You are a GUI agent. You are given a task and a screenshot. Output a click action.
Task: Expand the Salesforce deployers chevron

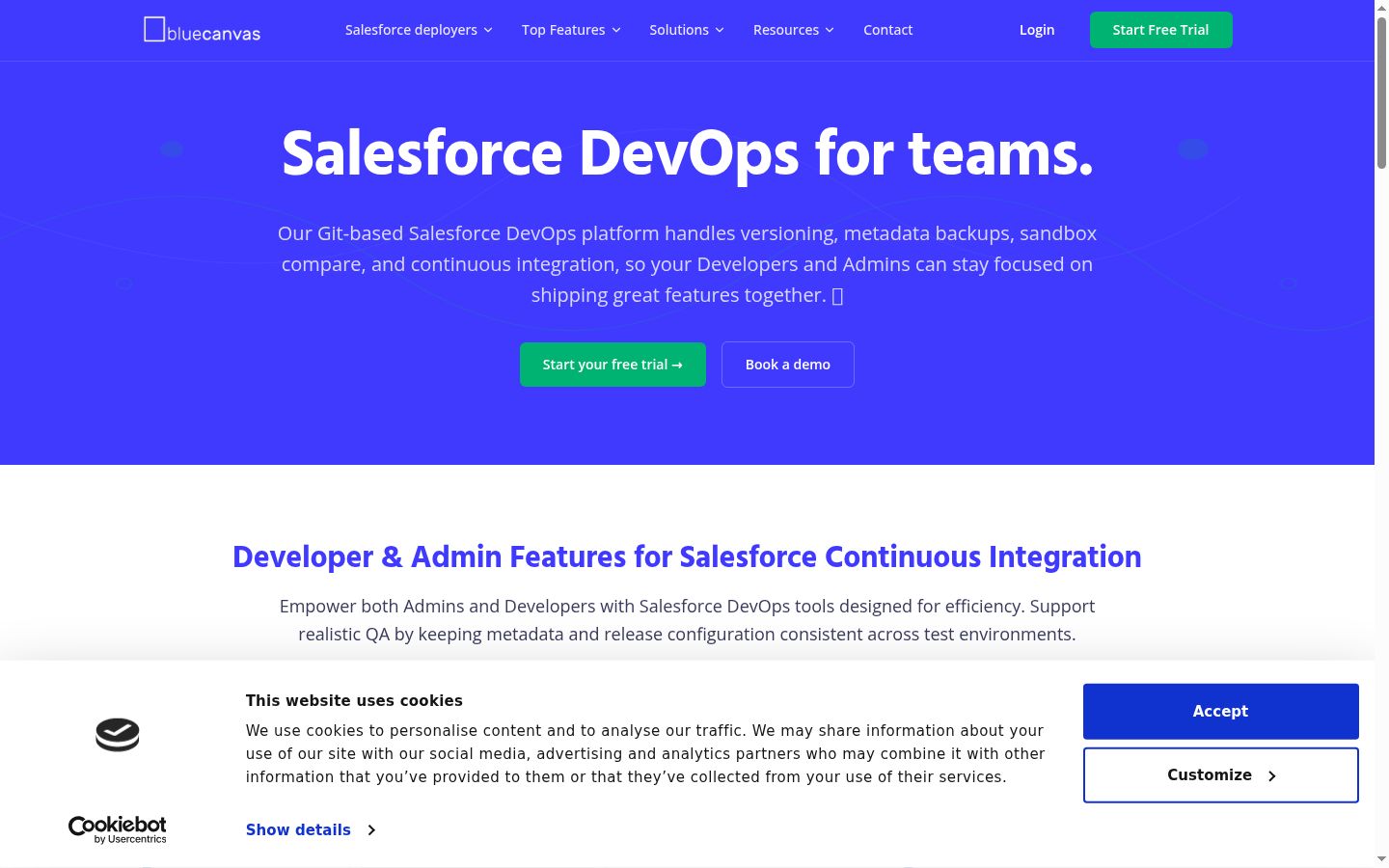(x=488, y=30)
